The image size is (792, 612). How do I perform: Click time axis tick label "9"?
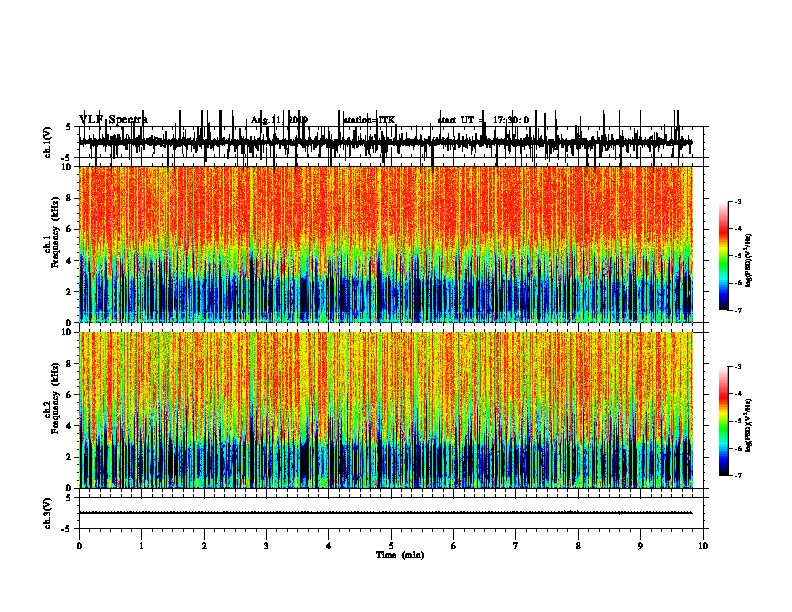point(640,546)
